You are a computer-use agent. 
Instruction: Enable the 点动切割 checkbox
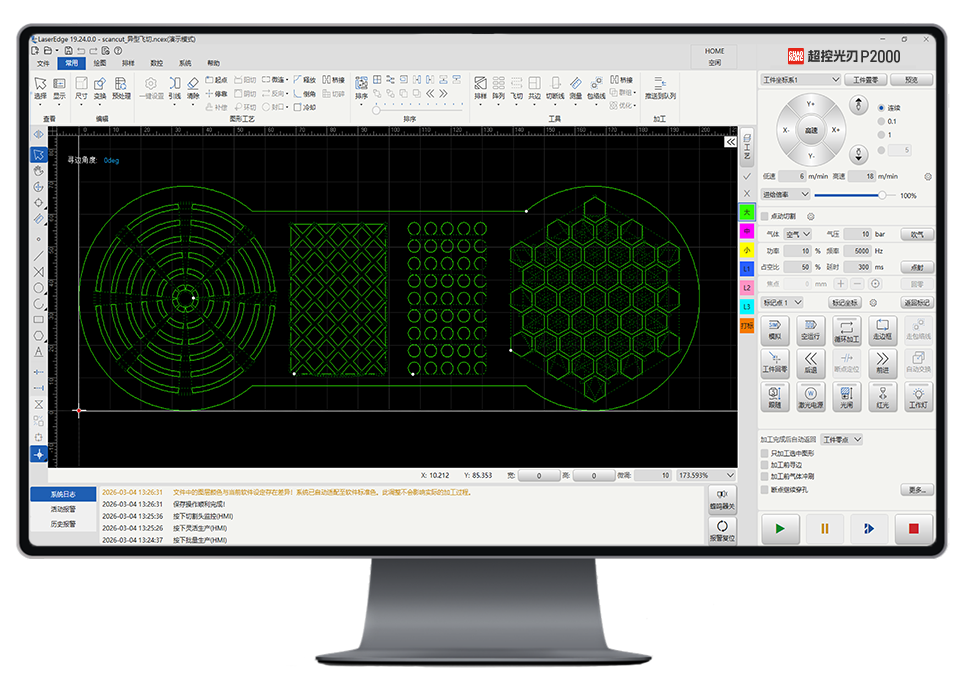(x=766, y=216)
